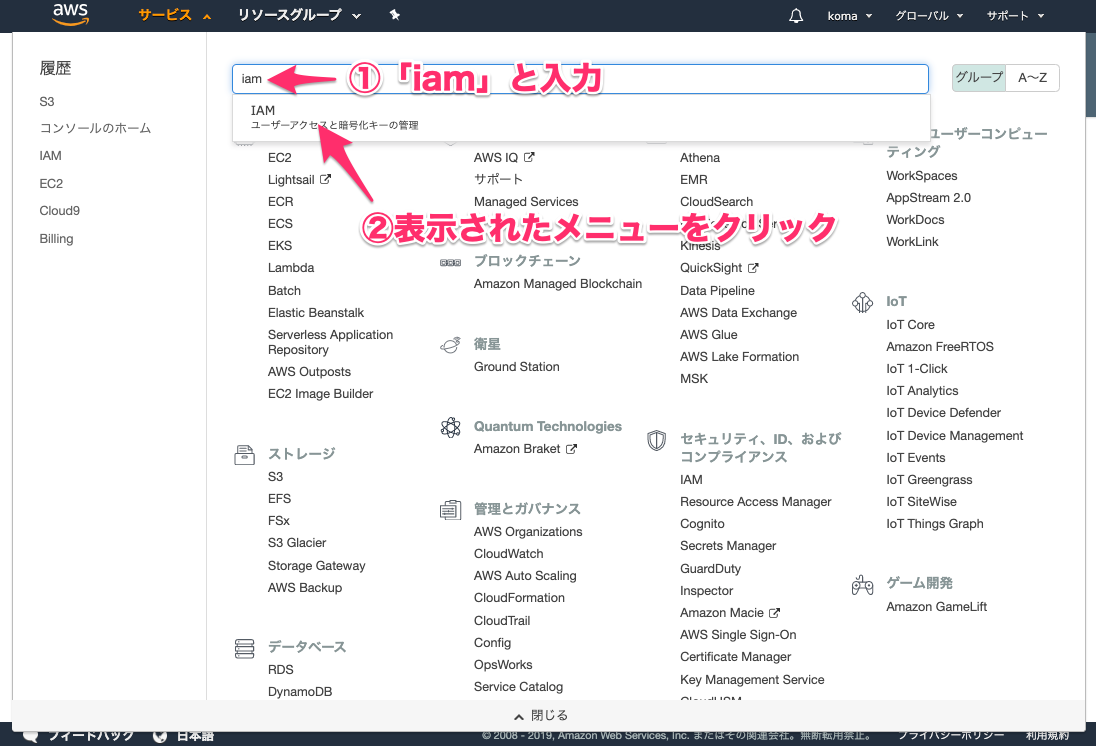Screen dimensions: 1096x746
Task: Open the koma account dropdown
Action: [849, 15]
